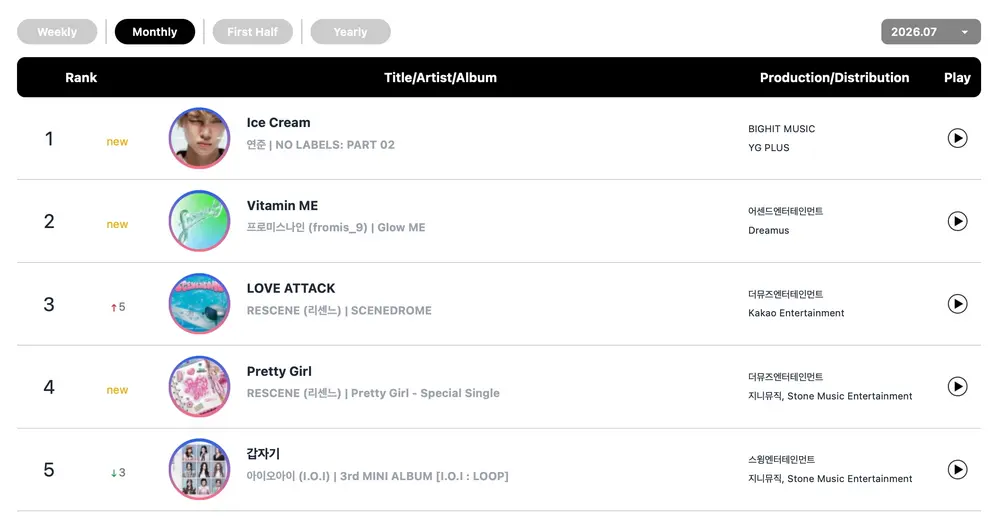Screen dimensions: 1000x517
Task: Expand the date selector arrow
Action: tap(964, 33)
